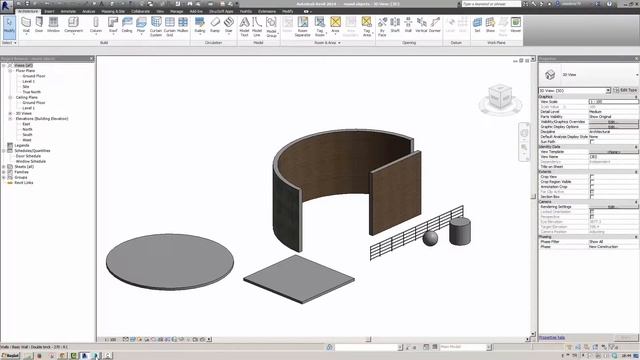Screen dimensions: 640x360
Task: Select the Room Separator tool
Action: [x=302, y=27]
